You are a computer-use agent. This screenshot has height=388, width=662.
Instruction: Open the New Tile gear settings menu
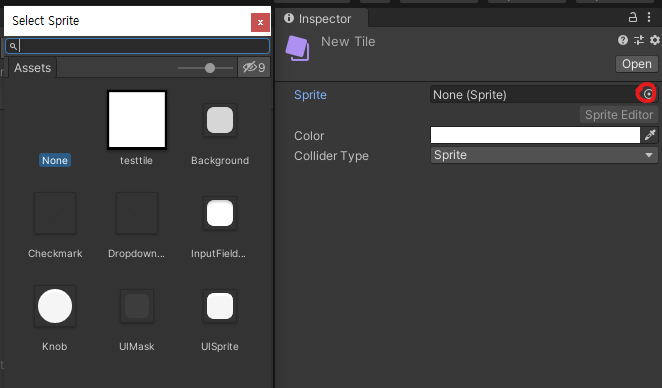654,40
